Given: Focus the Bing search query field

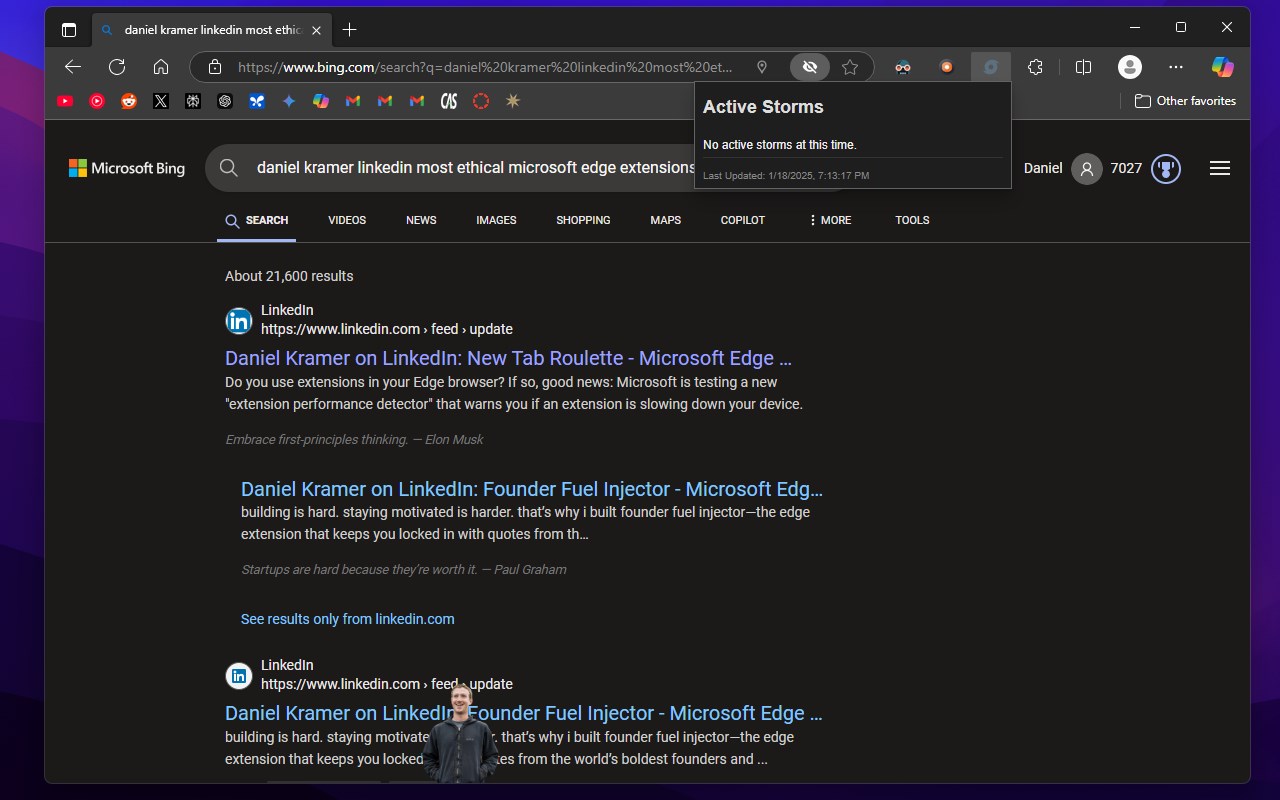Looking at the screenshot, I should (x=475, y=168).
